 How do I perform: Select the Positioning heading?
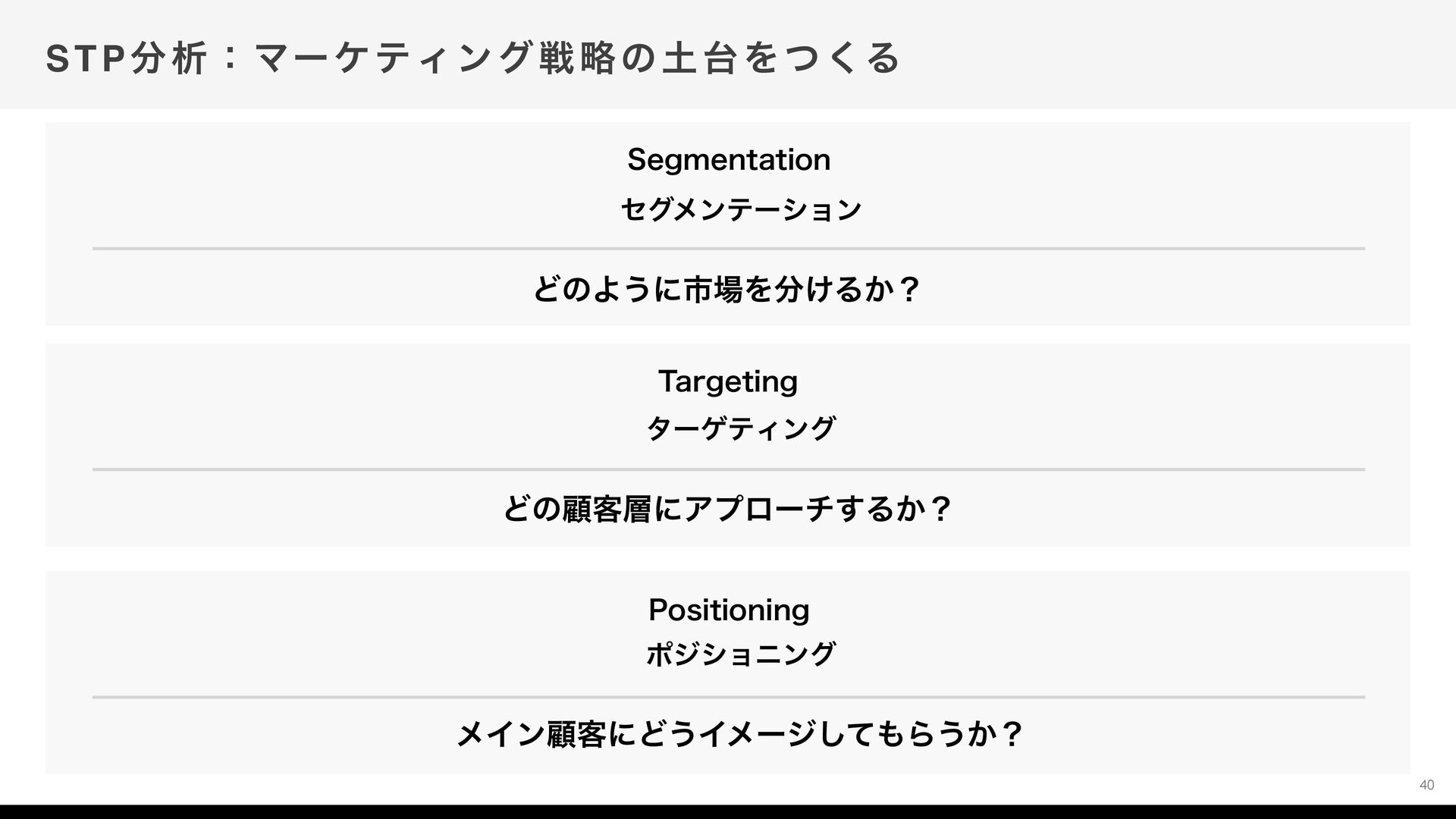coord(729,610)
